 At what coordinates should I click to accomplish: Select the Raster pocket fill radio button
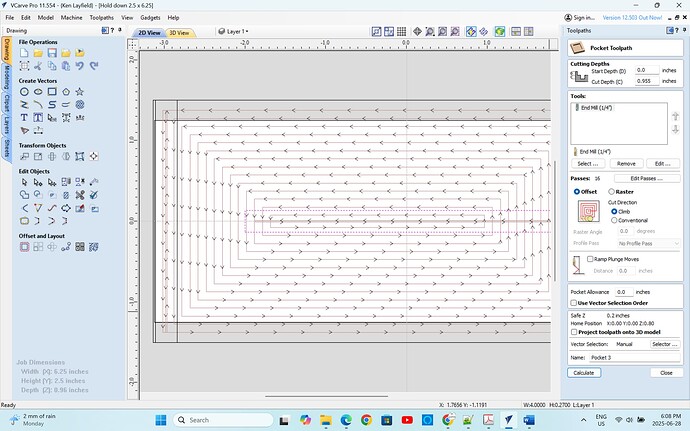point(611,192)
